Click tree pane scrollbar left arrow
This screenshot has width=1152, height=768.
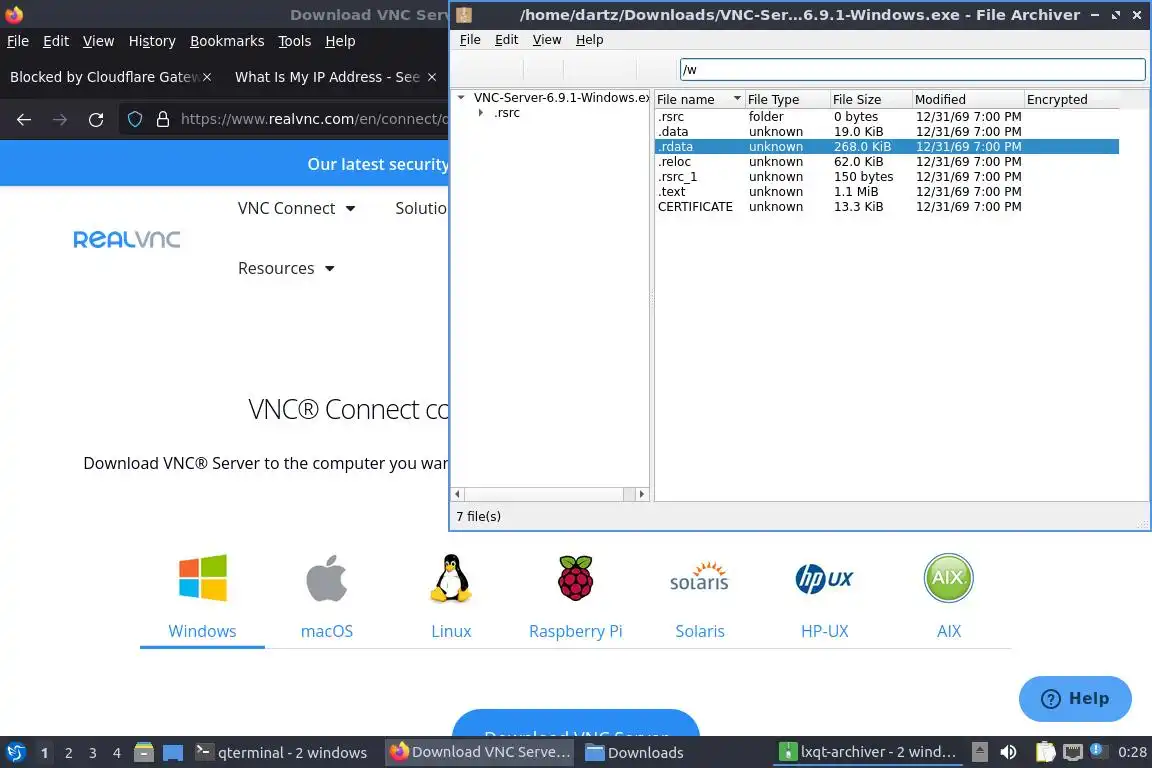click(x=458, y=494)
